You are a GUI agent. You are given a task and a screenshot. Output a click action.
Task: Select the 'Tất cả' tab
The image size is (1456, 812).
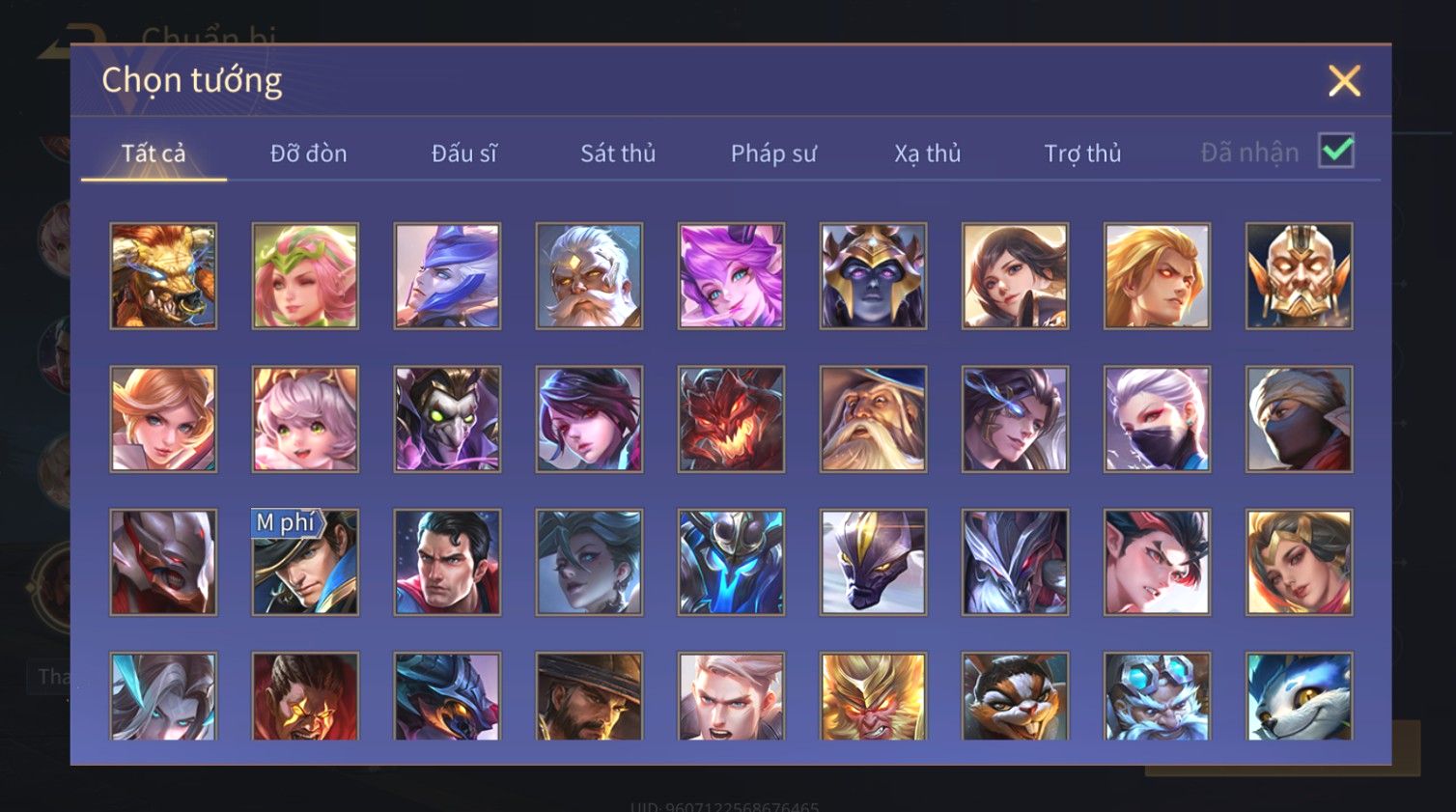coord(154,153)
